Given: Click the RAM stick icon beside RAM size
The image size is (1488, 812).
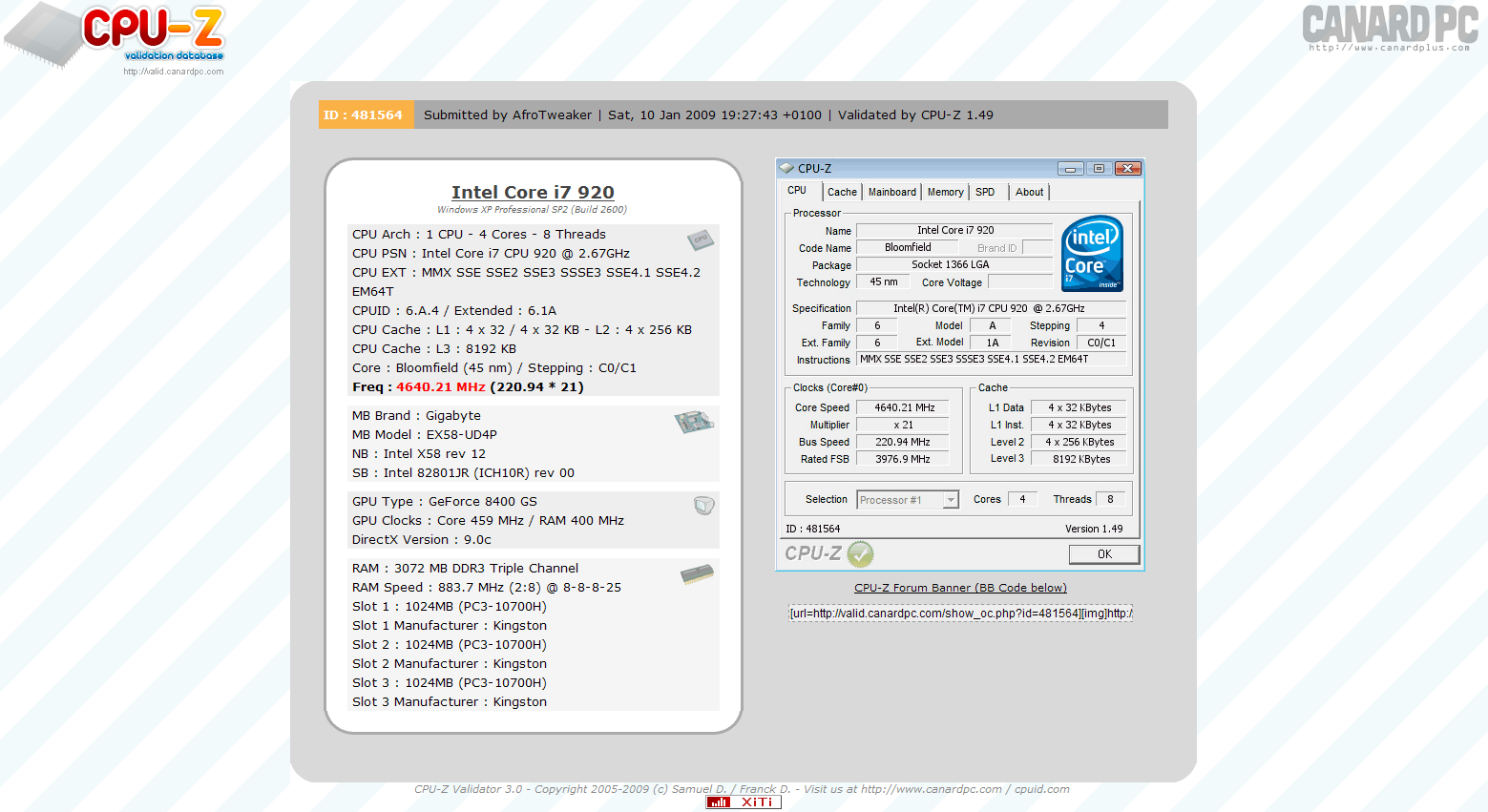Looking at the screenshot, I should 698,573.
